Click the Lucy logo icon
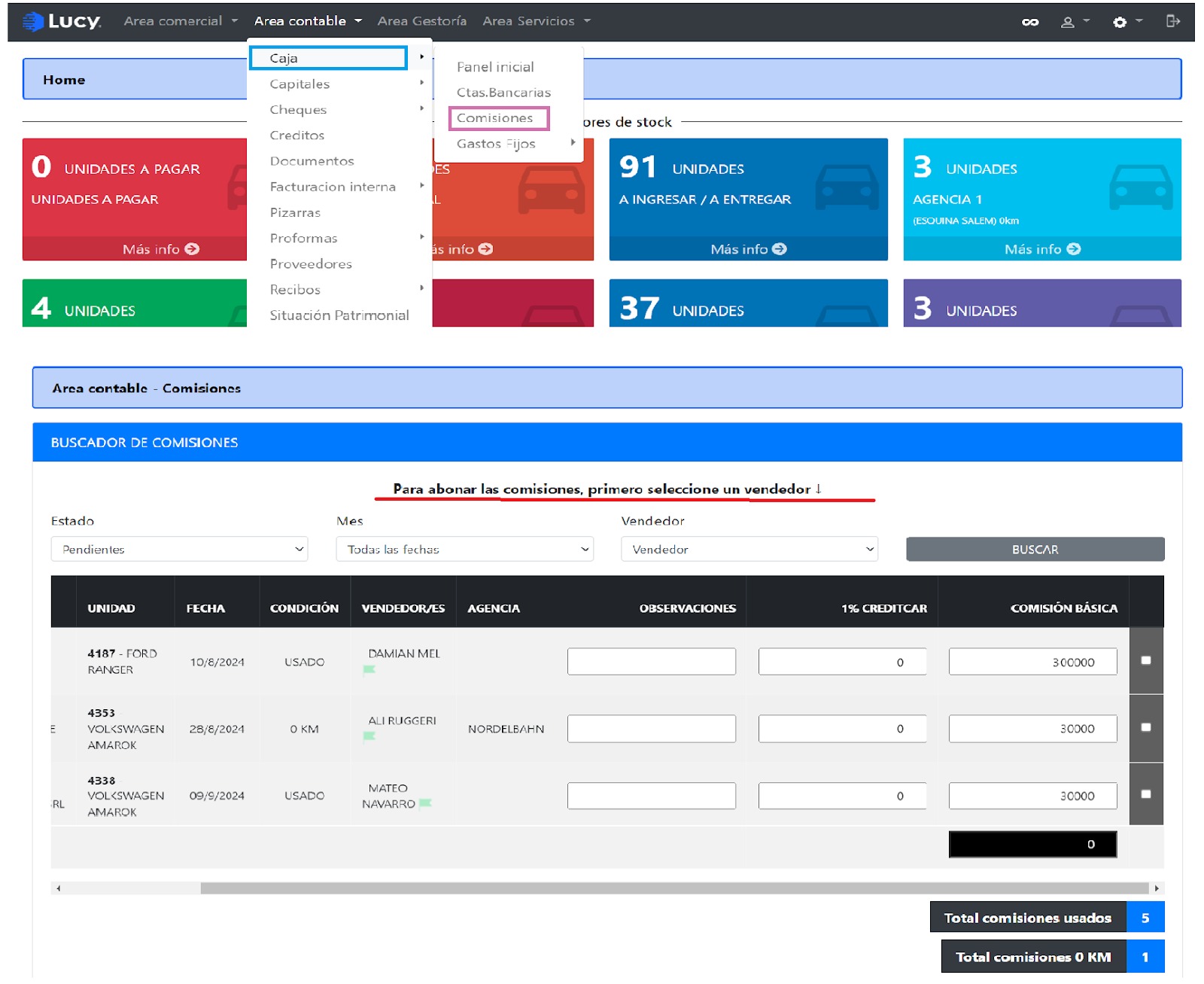This screenshot has height=984, width=1204. 32,22
